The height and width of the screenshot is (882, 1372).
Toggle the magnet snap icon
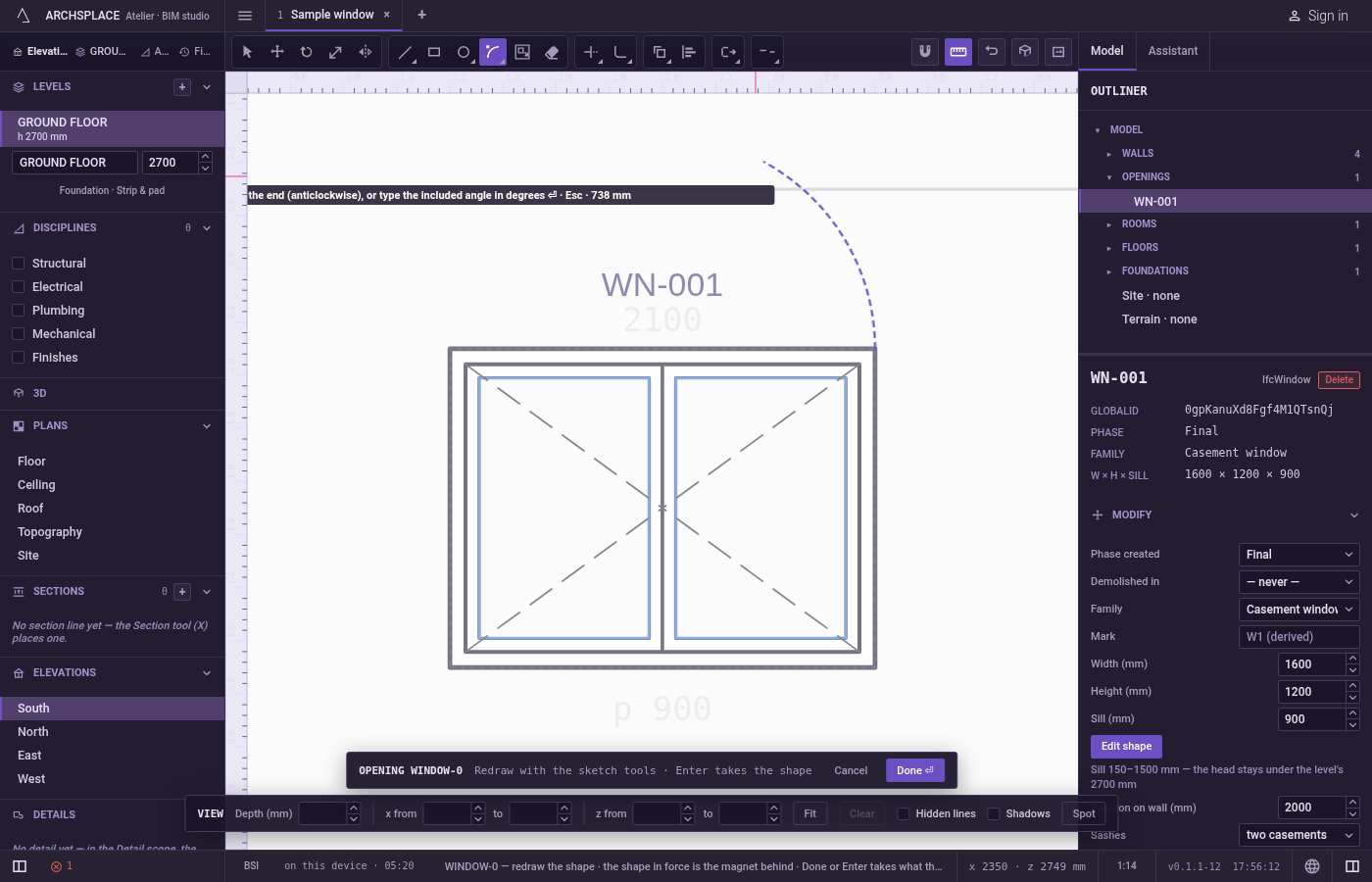pyautogui.click(x=925, y=52)
